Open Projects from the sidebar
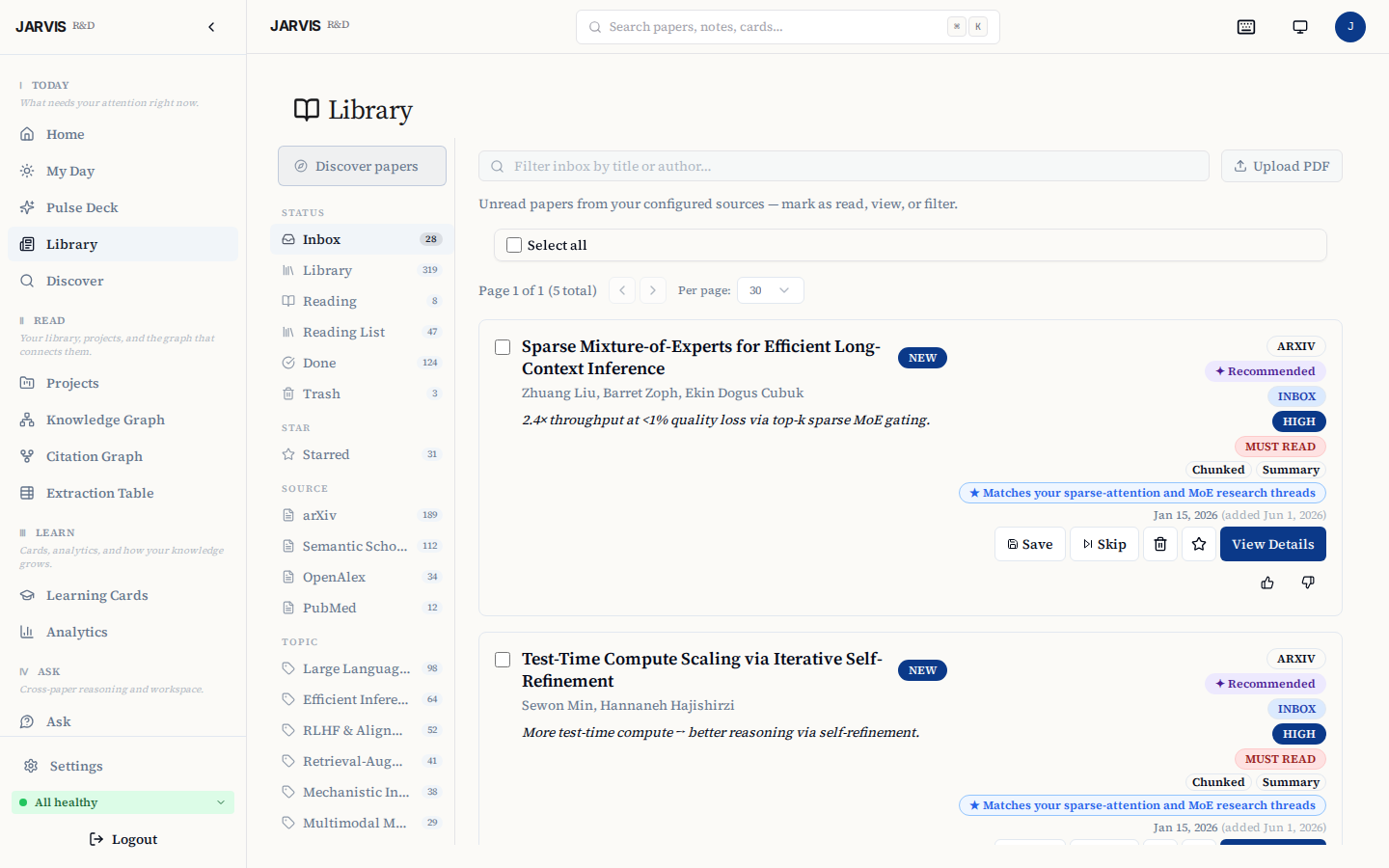Viewport: 1389px width, 868px height. pyautogui.click(x=123, y=383)
